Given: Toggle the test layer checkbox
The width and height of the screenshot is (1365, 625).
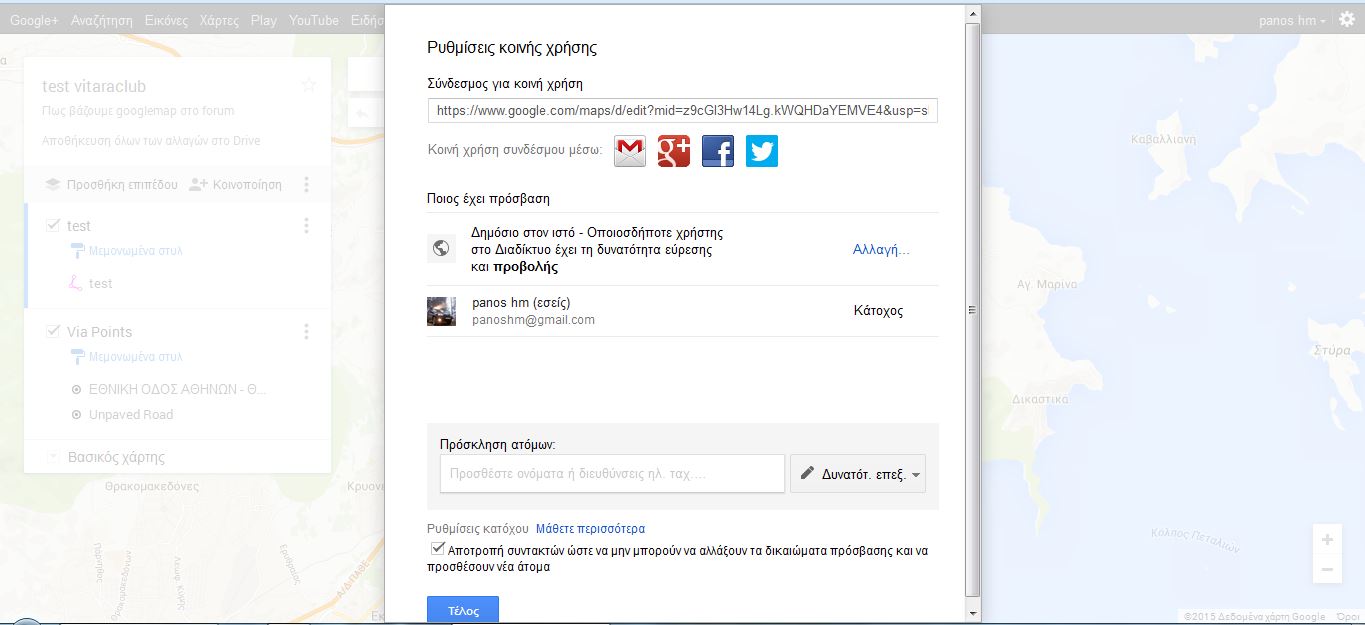Looking at the screenshot, I should 53,226.
